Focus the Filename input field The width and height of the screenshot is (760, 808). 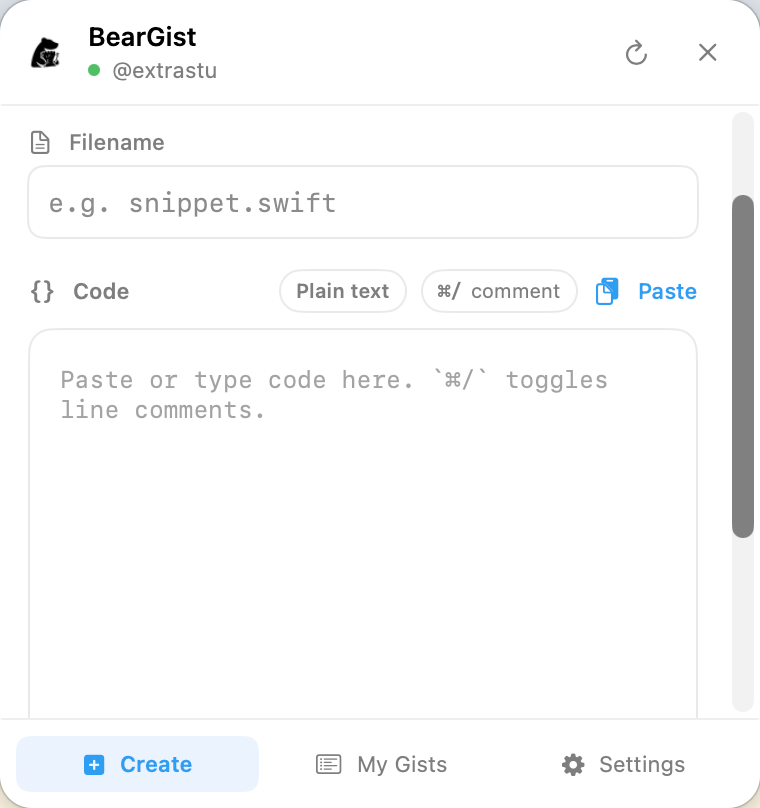coord(362,203)
